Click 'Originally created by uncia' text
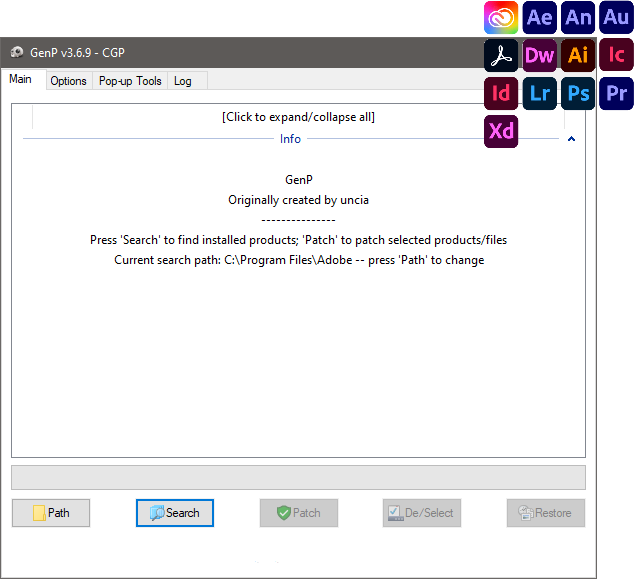 pos(298,200)
